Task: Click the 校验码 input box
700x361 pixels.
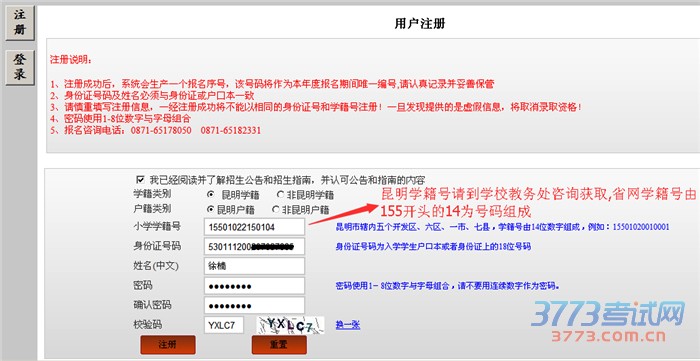Action: pyautogui.click(x=224, y=325)
